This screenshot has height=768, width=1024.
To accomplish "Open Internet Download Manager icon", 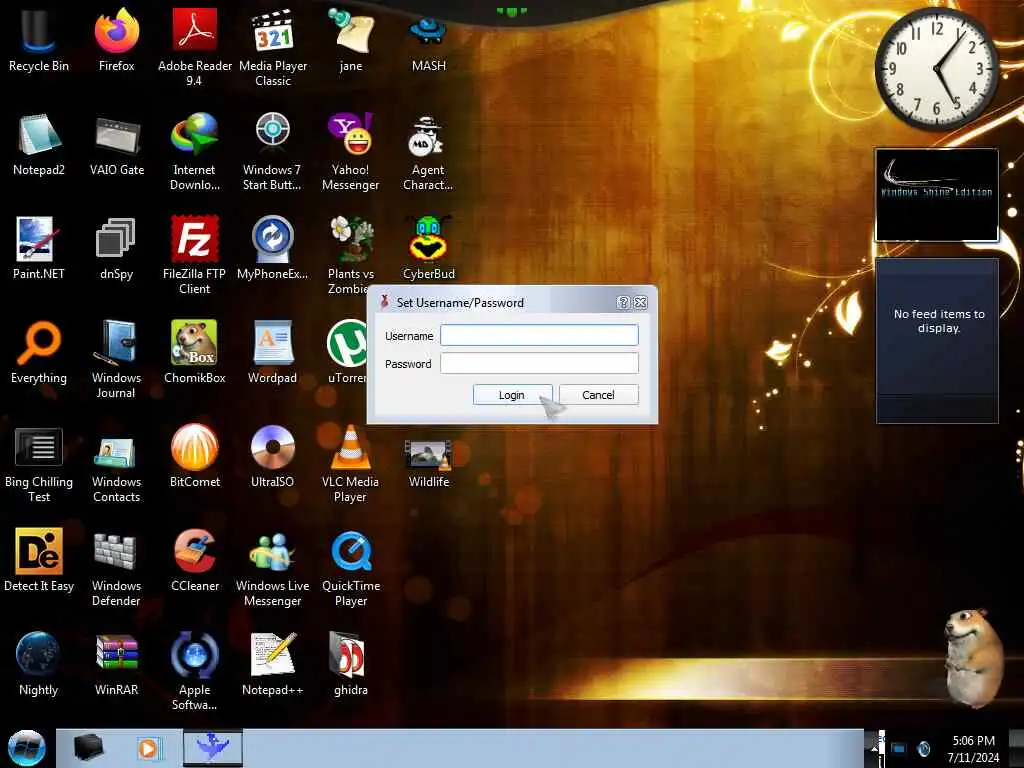I will (x=195, y=152).
